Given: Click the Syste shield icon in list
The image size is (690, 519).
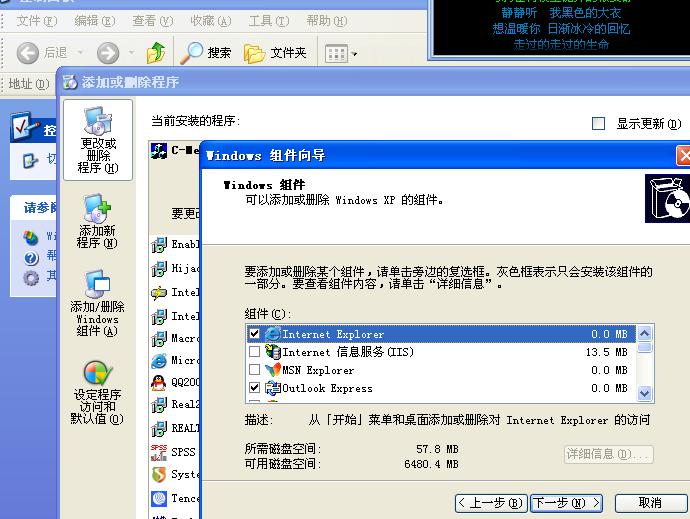Looking at the screenshot, I should tap(159, 475).
